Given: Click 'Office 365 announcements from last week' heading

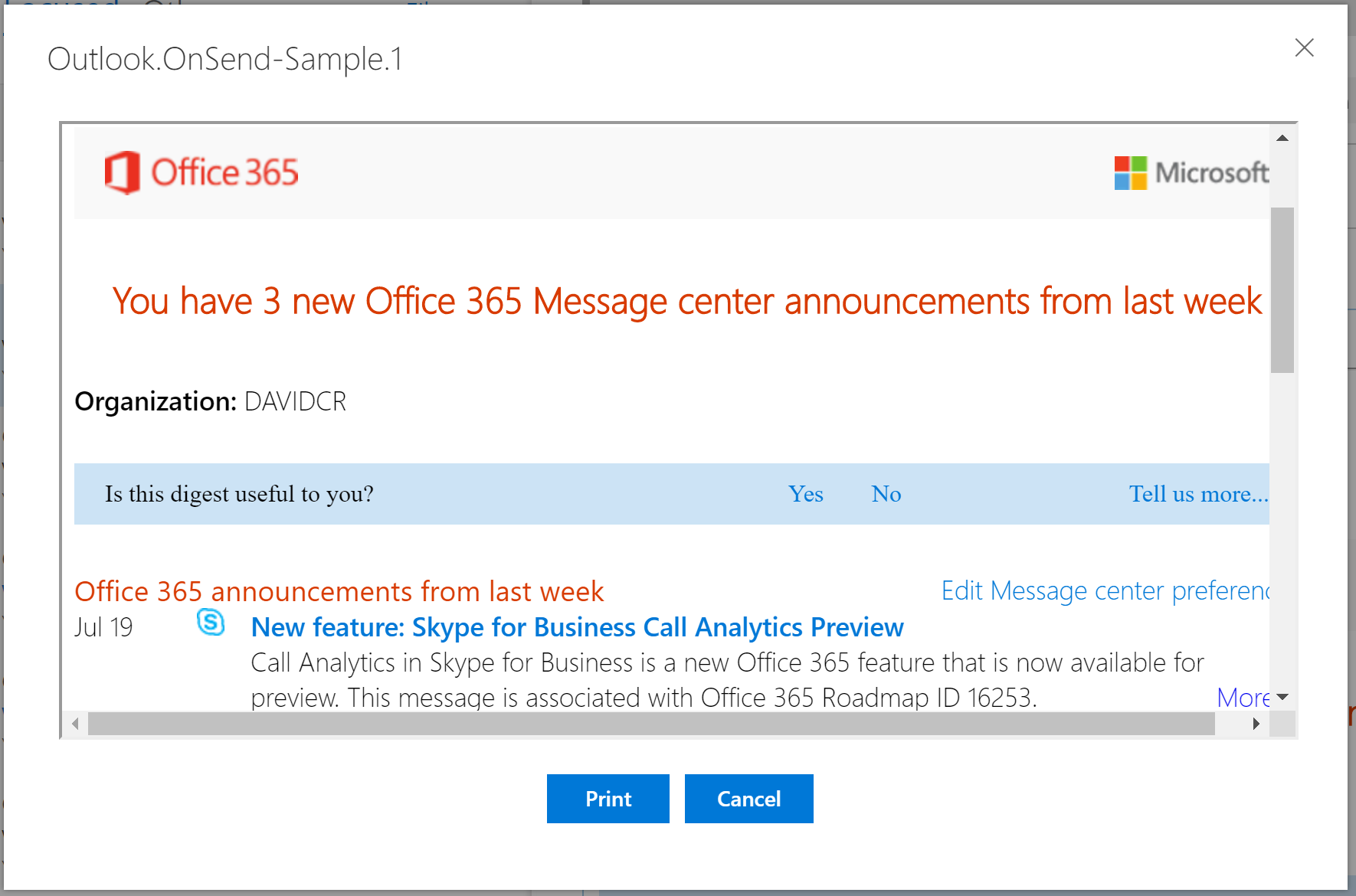Looking at the screenshot, I should 339,591.
